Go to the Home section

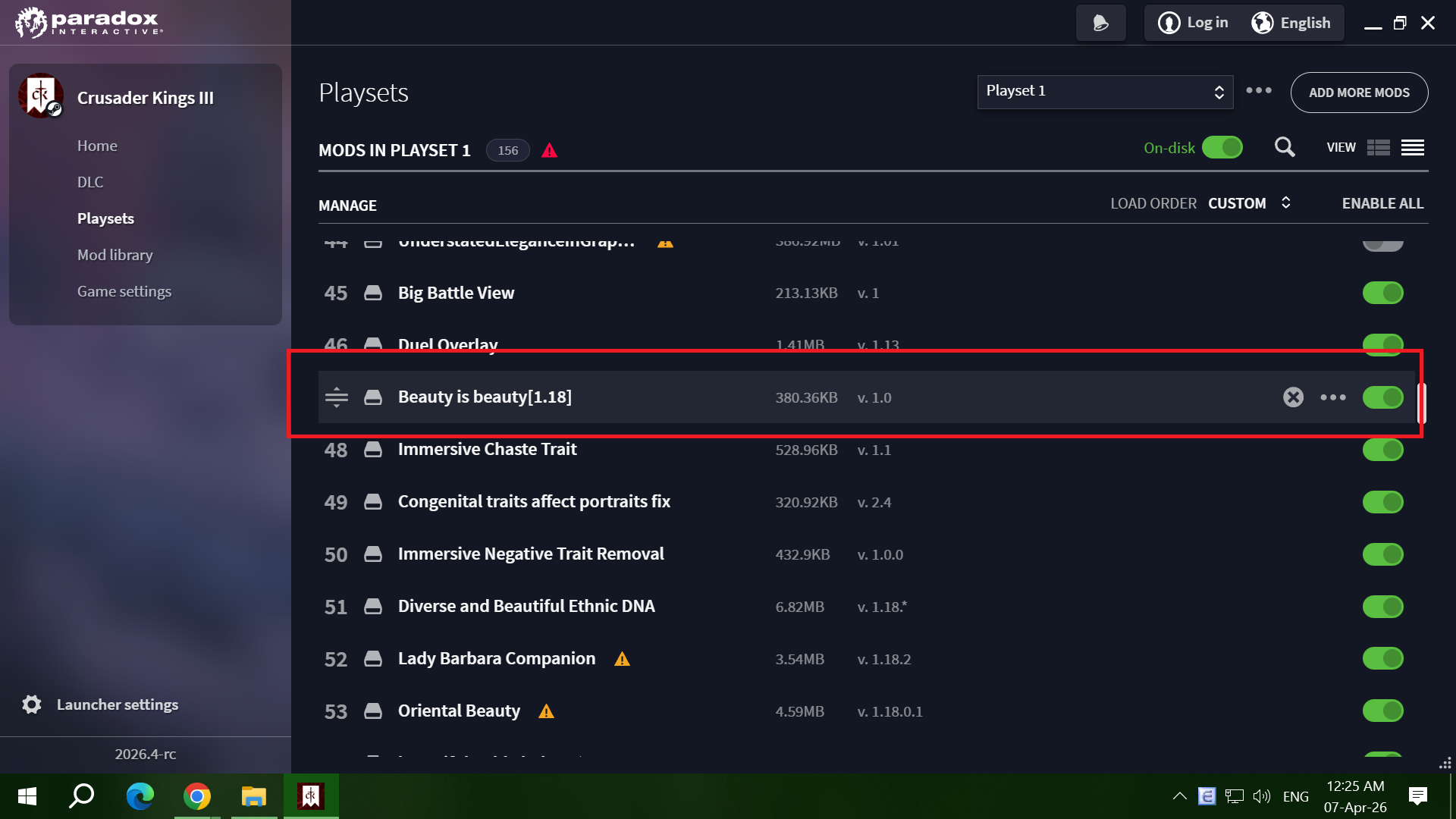pos(97,146)
